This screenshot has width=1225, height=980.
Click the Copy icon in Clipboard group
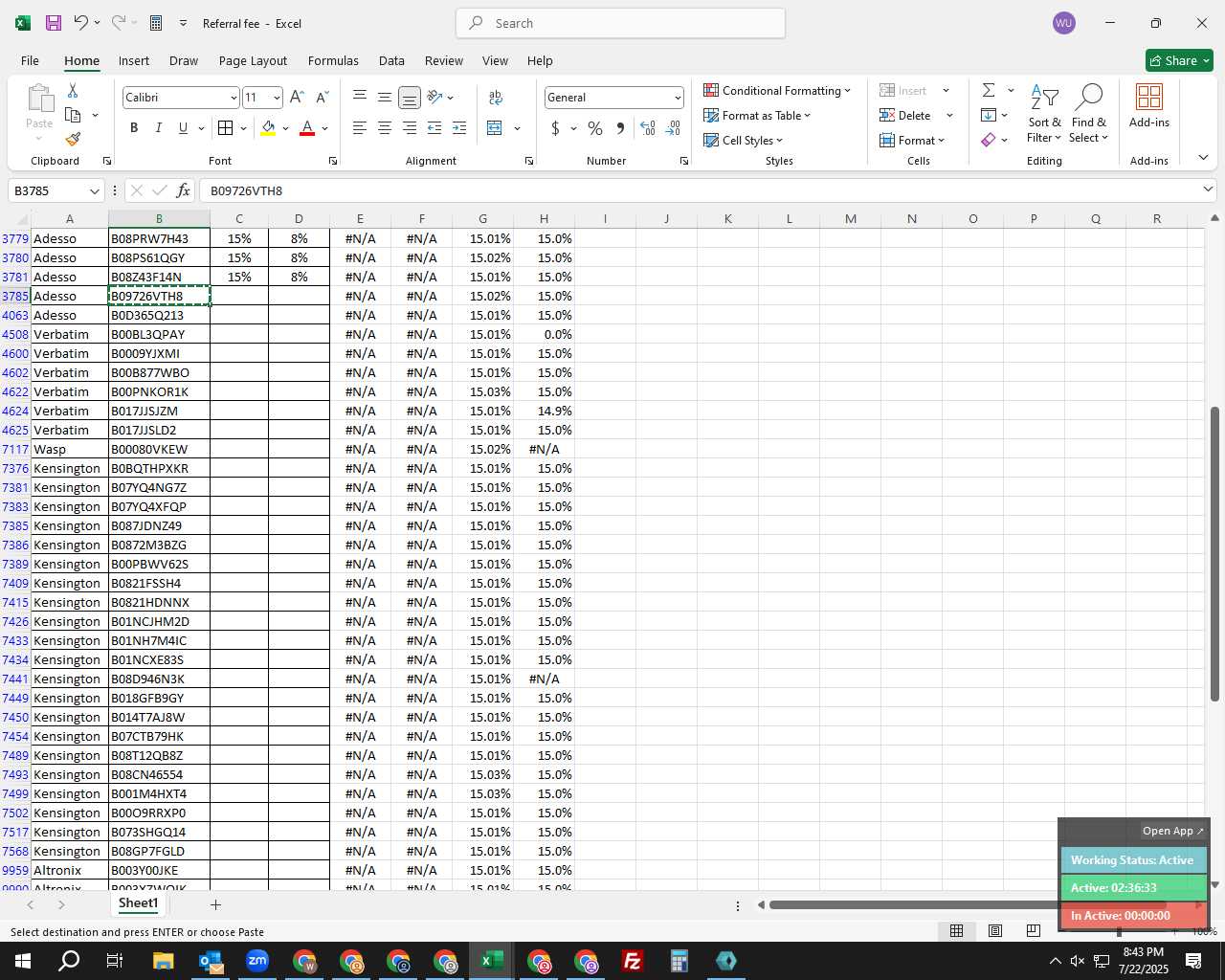tap(73, 115)
